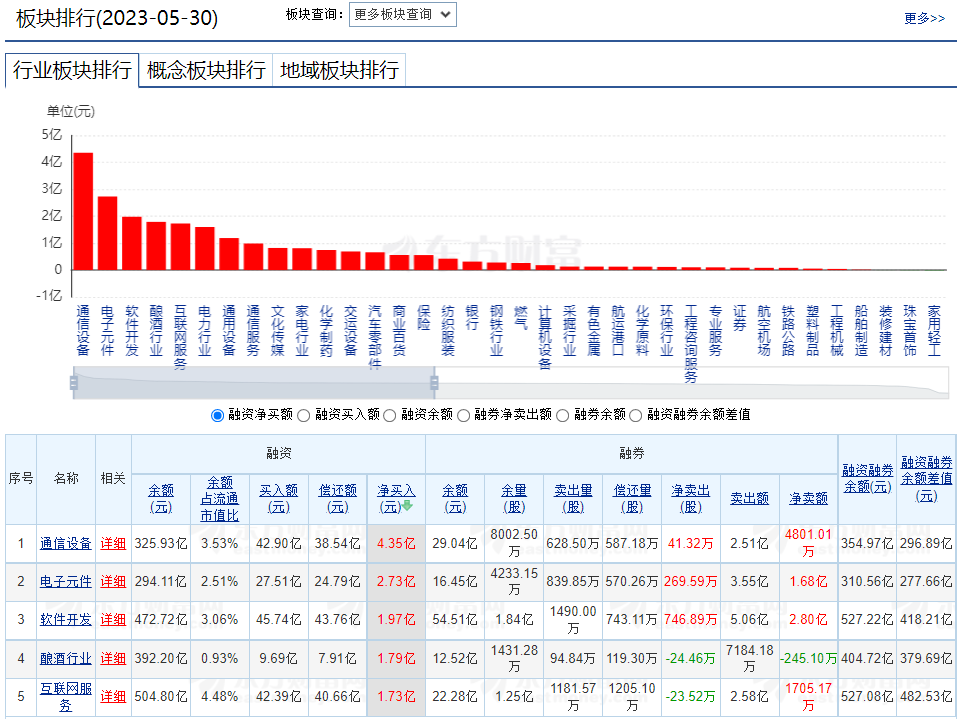964x719 pixels.
Task: Open 详细 for the 电子元件 row
Action: pos(113,582)
